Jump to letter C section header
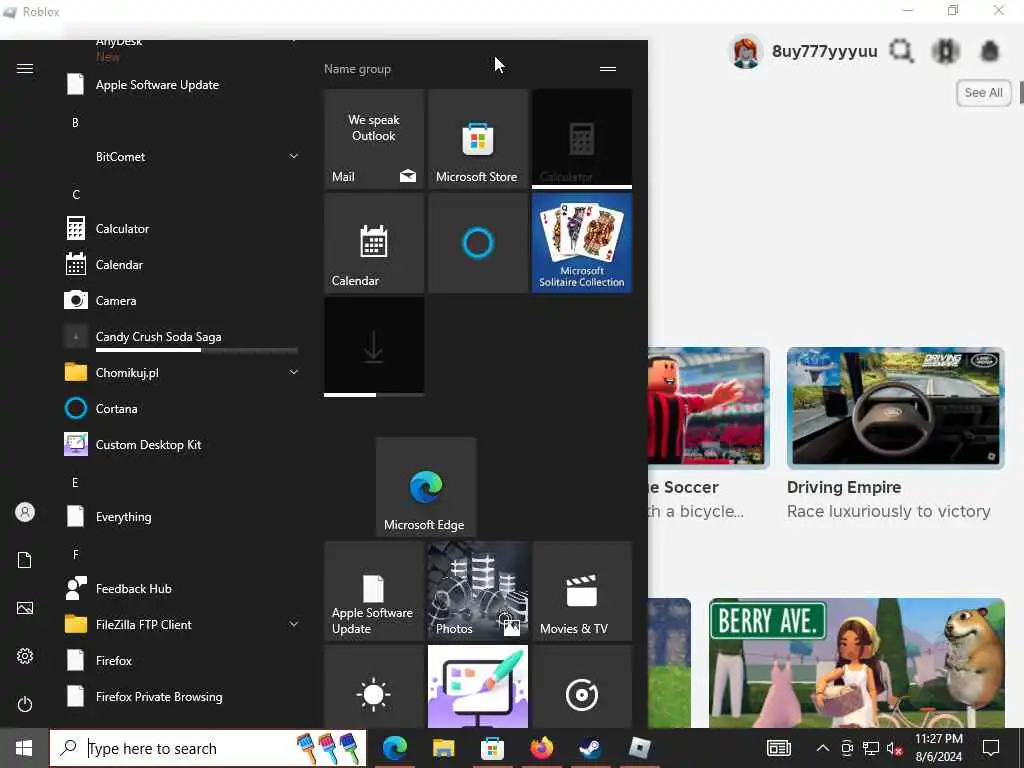 (x=76, y=195)
